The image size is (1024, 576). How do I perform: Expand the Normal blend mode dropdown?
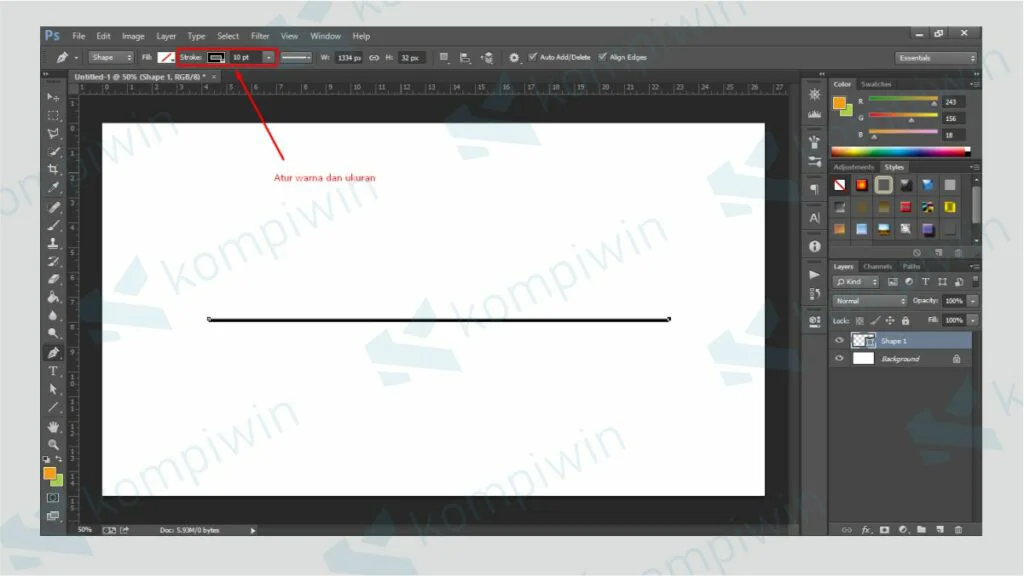(x=870, y=301)
